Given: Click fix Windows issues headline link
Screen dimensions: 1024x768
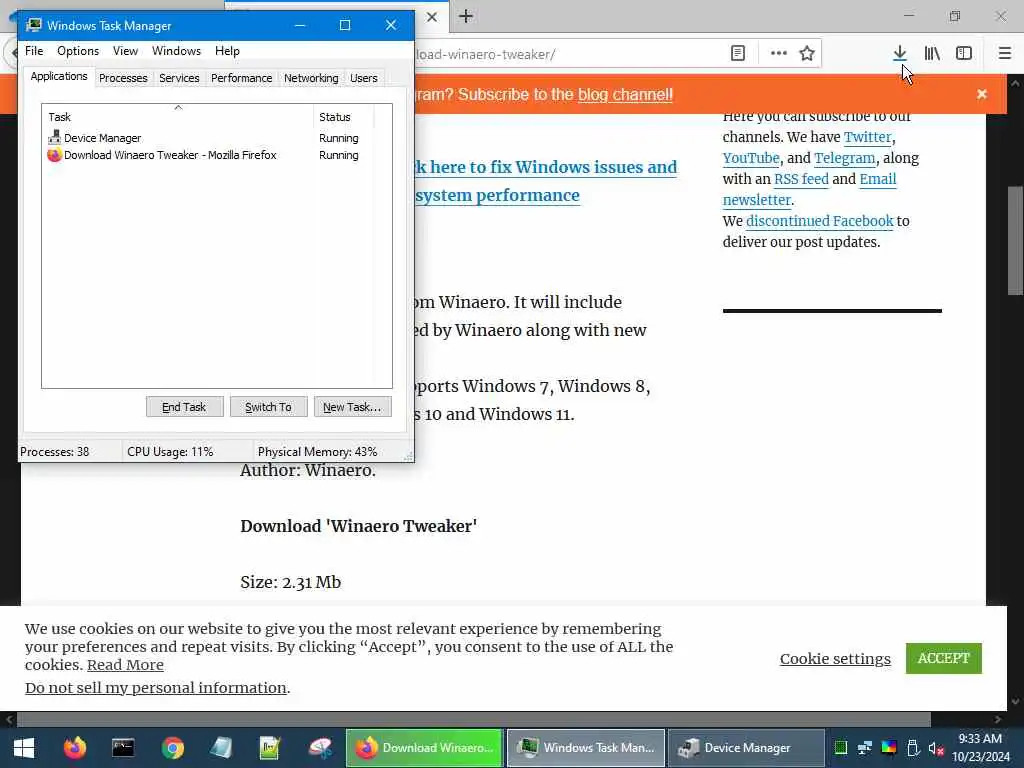Looking at the screenshot, I should pyautogui.click(x=546, y=181).
